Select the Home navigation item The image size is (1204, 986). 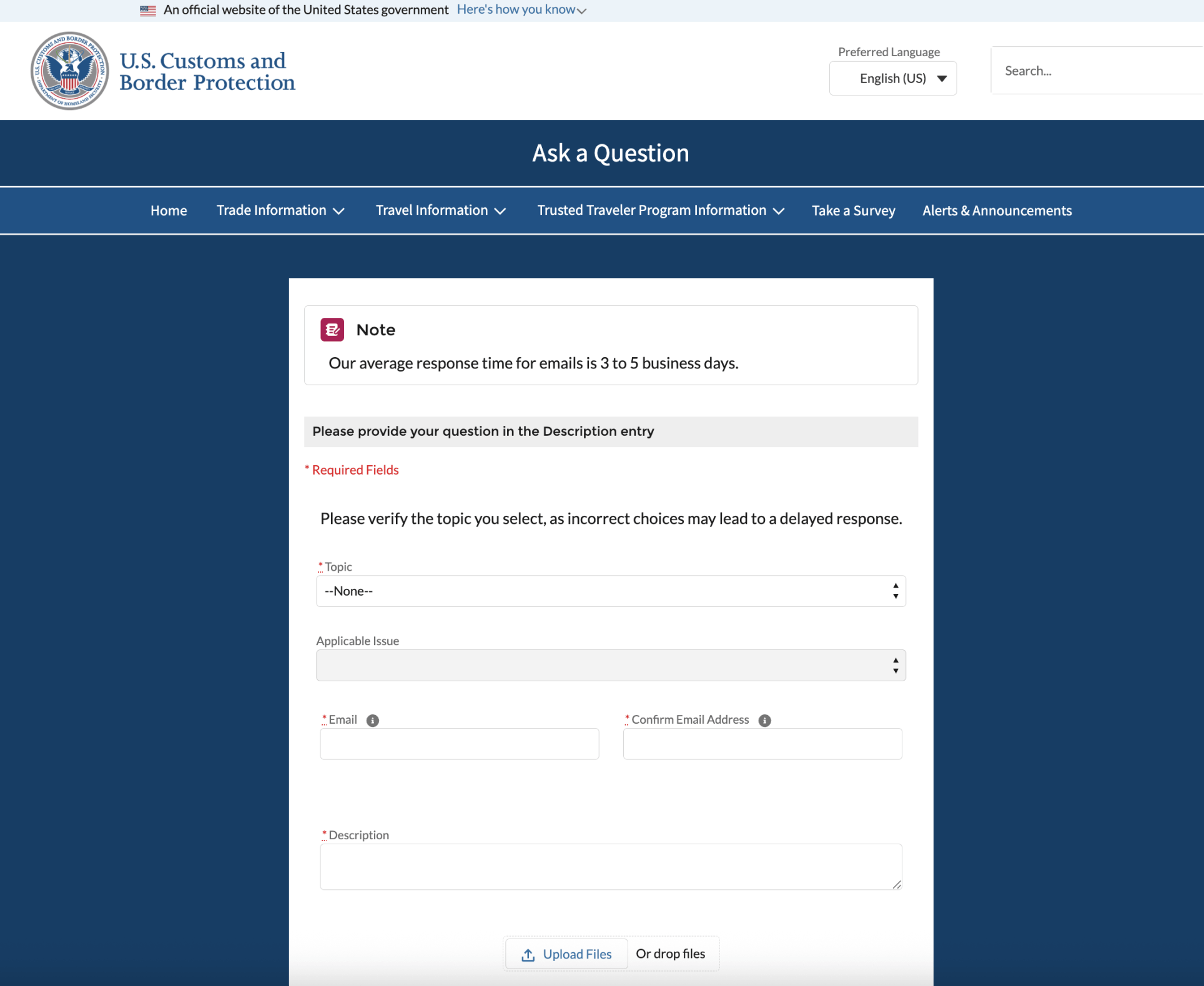coord(169,210)
